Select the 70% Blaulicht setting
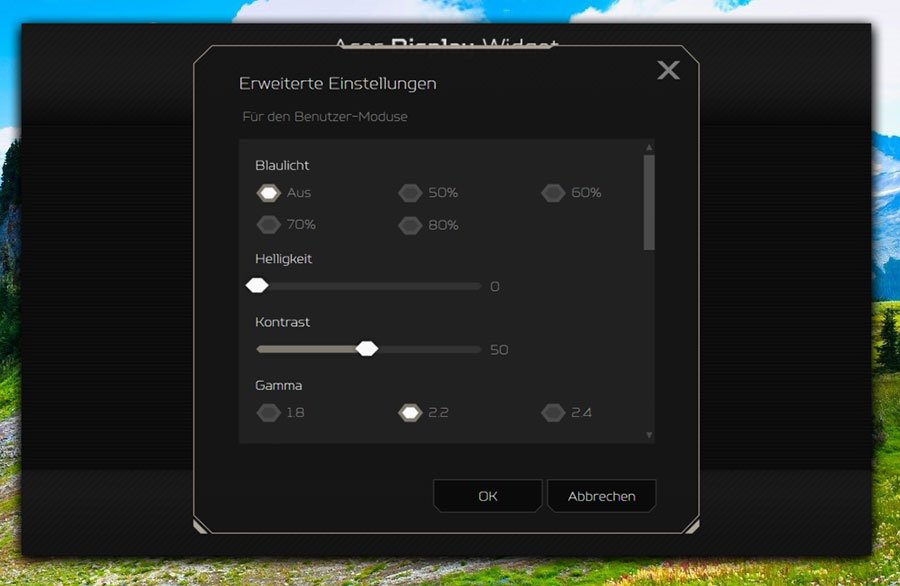The width and height of the screenshot is (900, 586). 268,225
